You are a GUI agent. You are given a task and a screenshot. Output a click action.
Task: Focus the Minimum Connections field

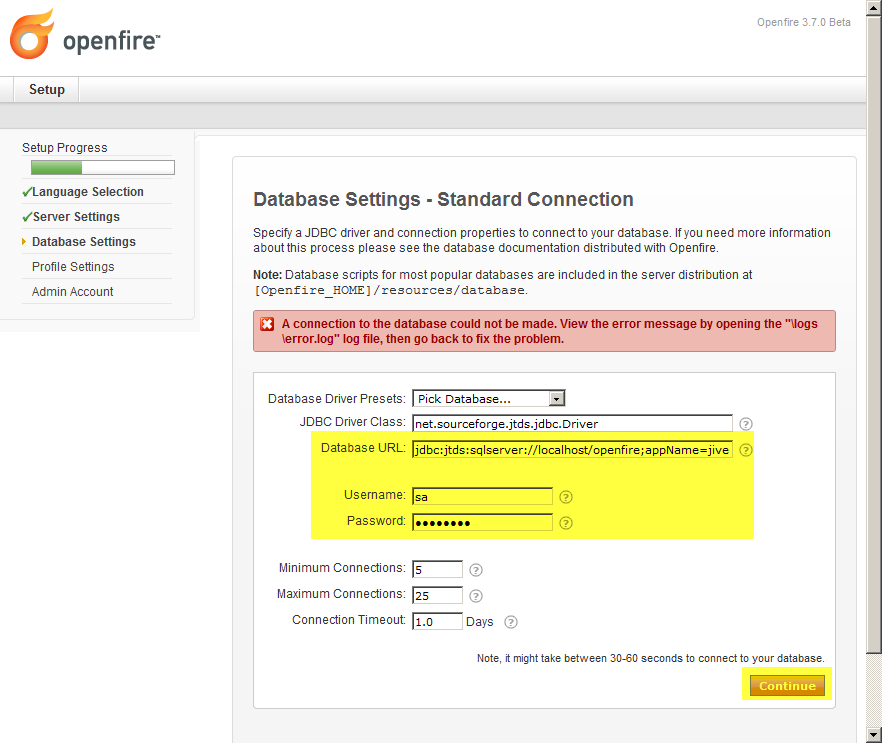pos(437,570)
